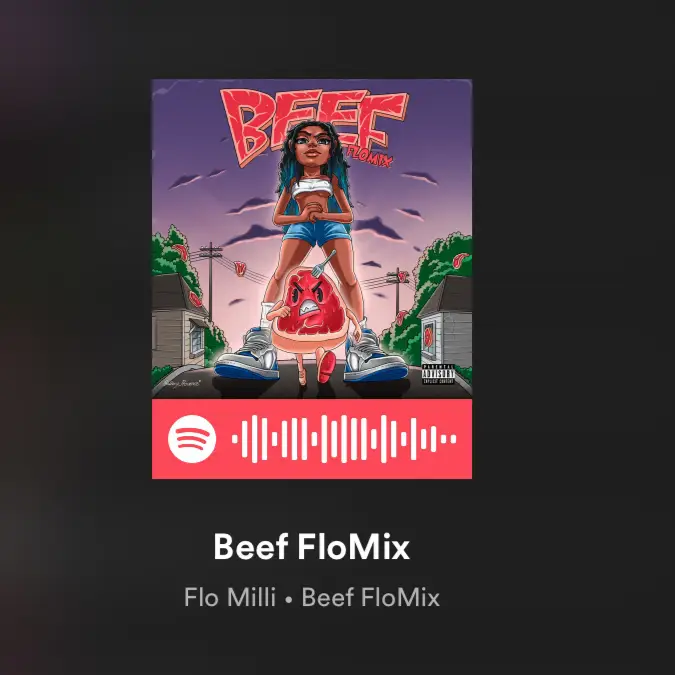
Task: Click the grey house on the cover's left
Action: (x=178, y=319)
